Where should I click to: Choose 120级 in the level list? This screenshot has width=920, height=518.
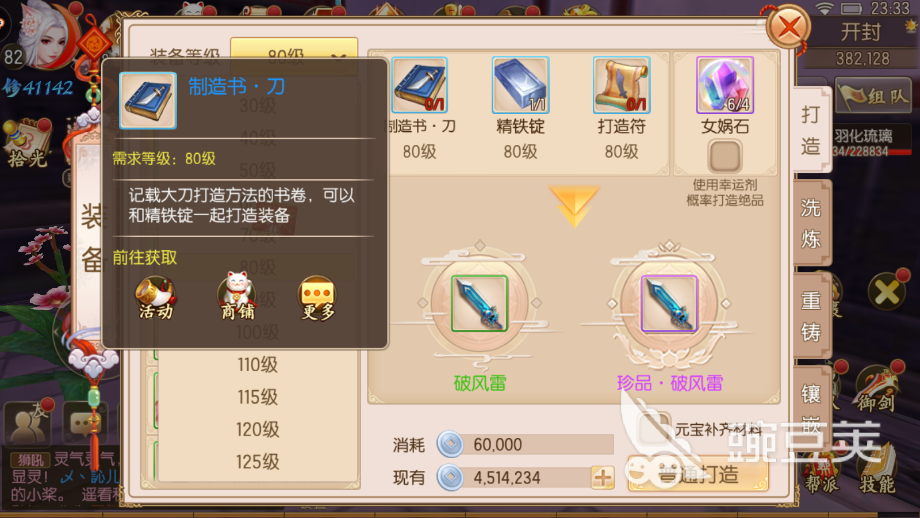coord(257,429)
